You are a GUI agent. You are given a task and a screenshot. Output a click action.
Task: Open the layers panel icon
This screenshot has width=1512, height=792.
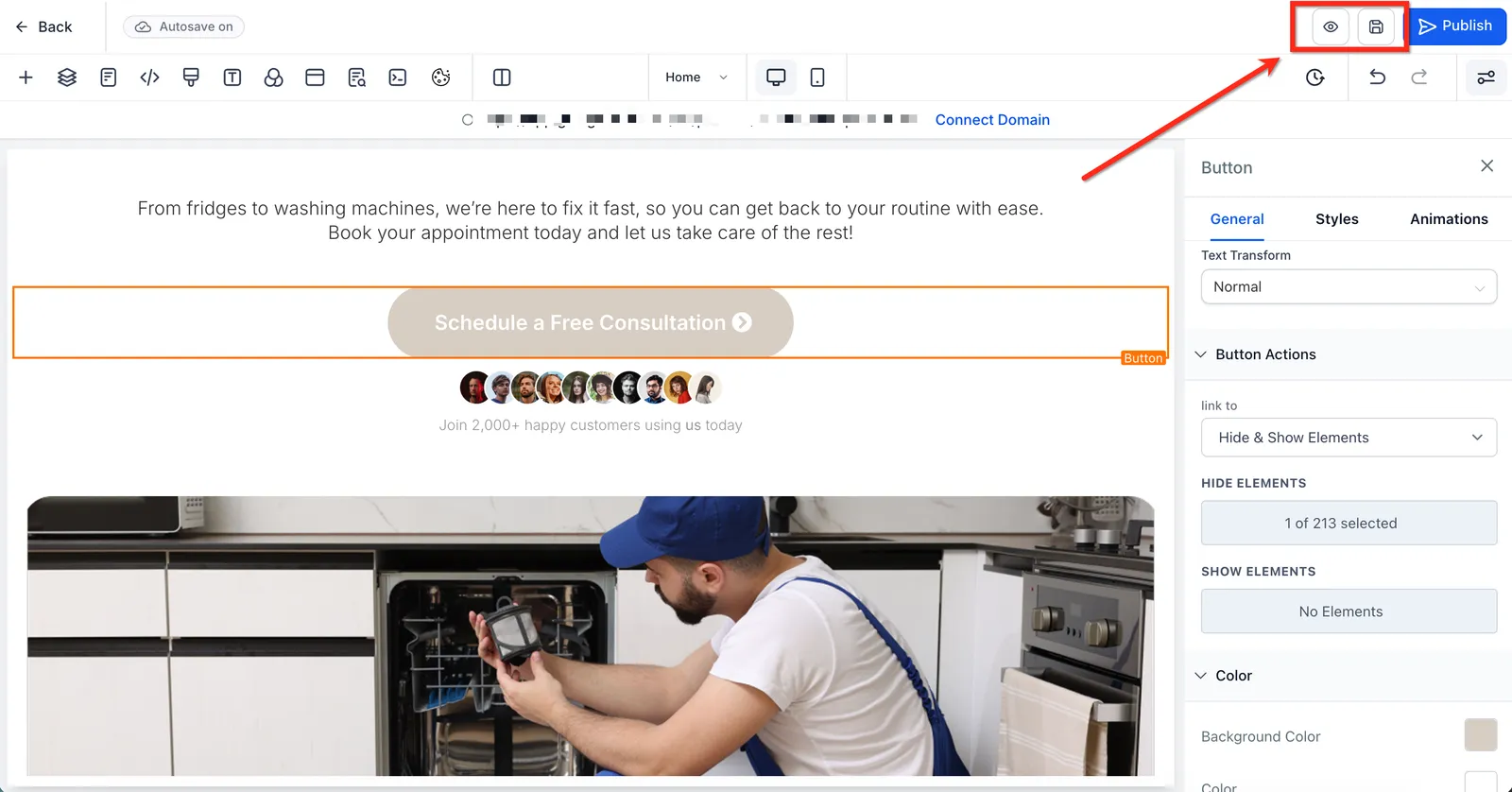[67, 77]
